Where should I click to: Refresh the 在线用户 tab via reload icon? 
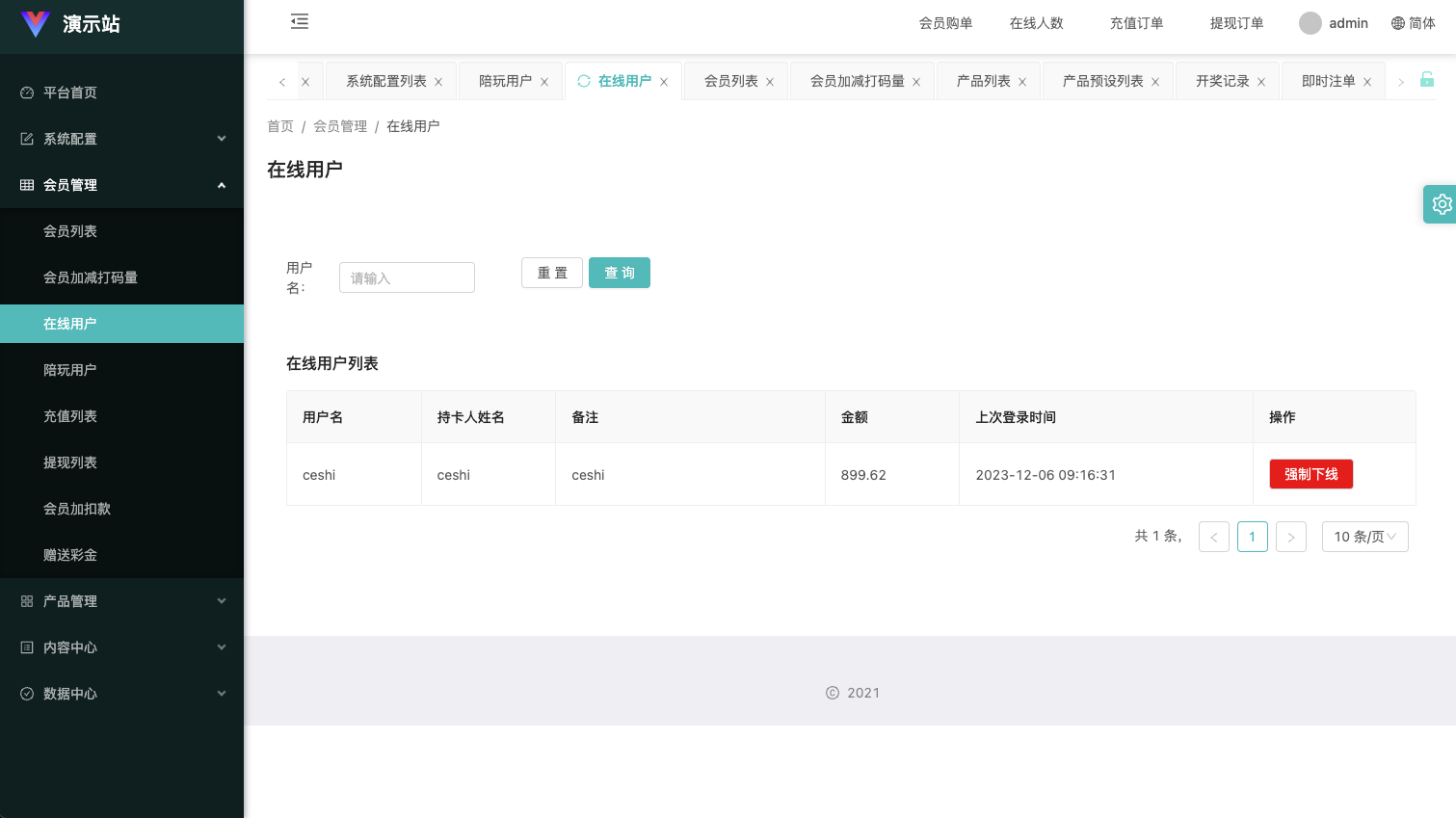click(x=584, y=81)
